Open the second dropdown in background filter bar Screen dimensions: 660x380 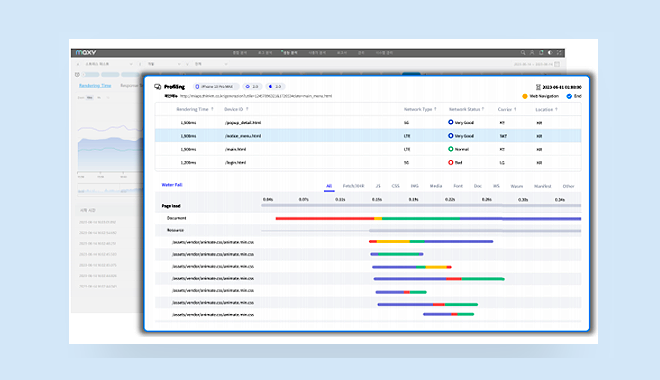pos(164,64)
